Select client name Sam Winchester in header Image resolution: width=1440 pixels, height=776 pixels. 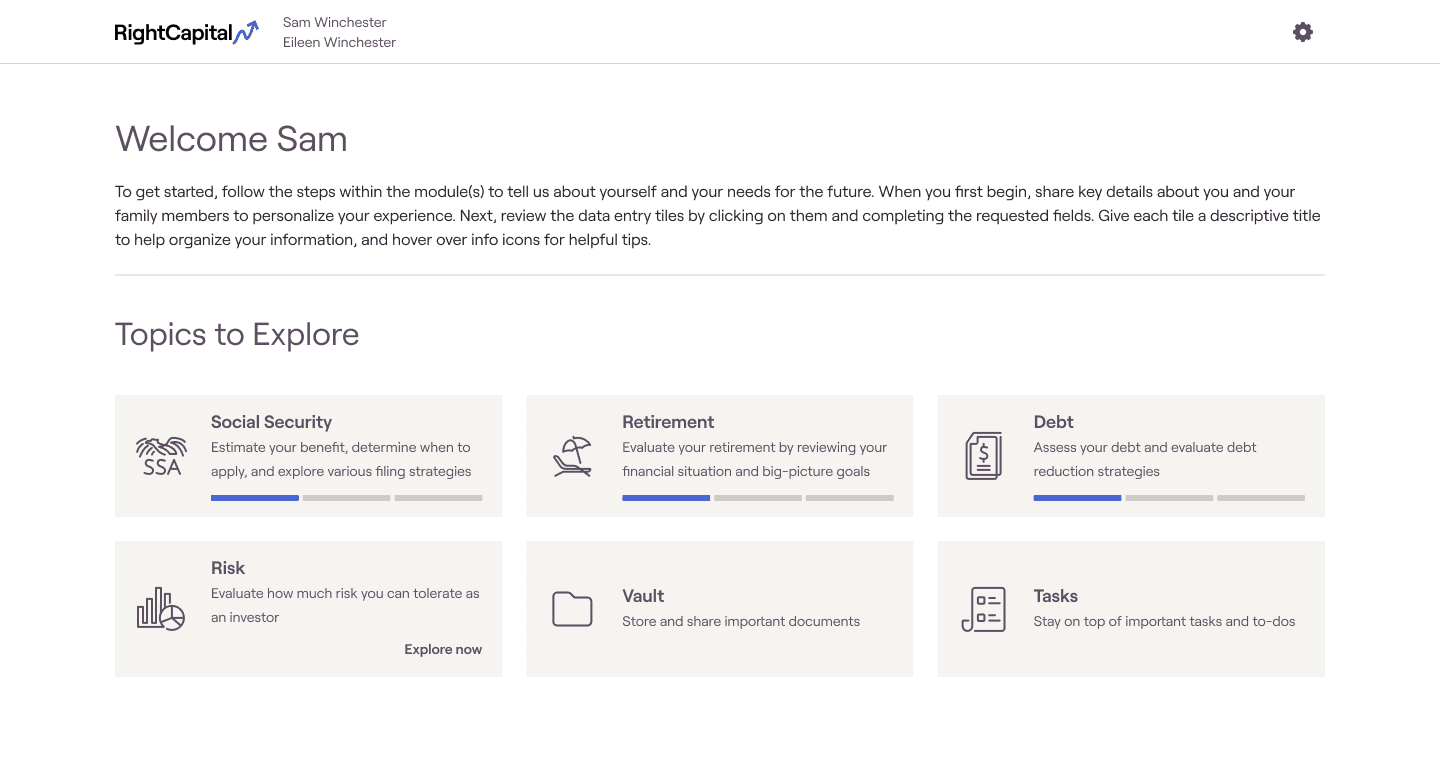click(334, 22)
